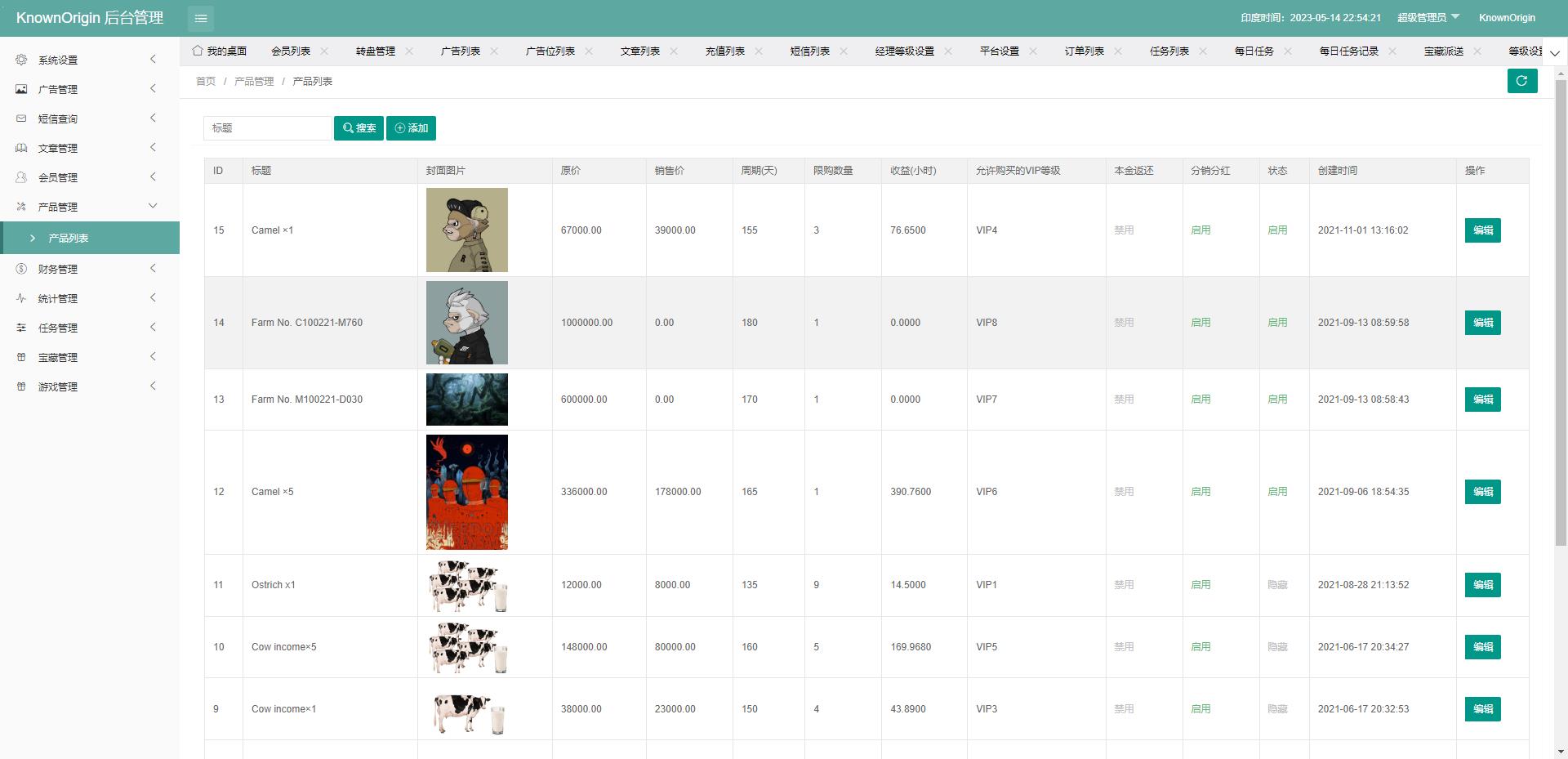1568x759 pixels.
Task: Click the hamburger menu collapse icon
Action: pyautogui.click(x=201, y=18)
